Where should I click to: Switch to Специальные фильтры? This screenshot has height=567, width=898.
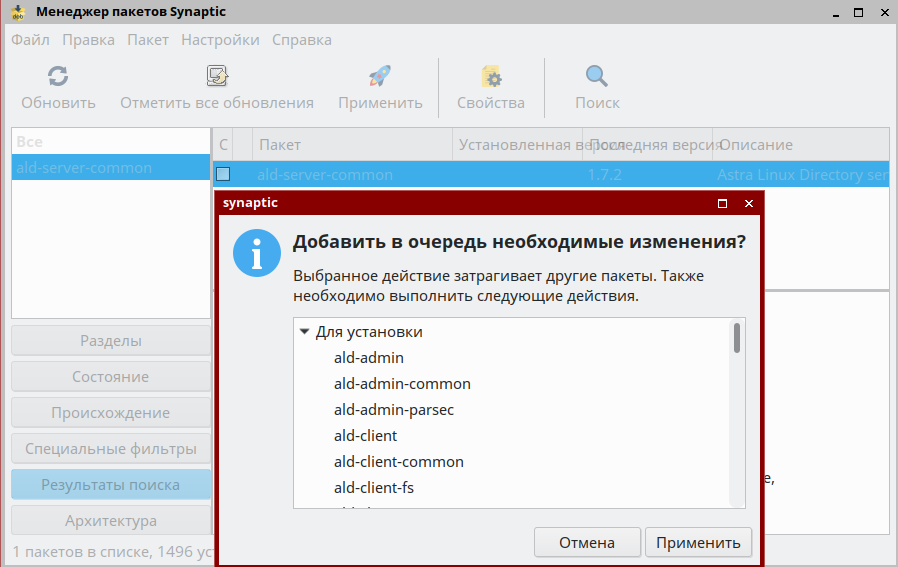point(111,449)
